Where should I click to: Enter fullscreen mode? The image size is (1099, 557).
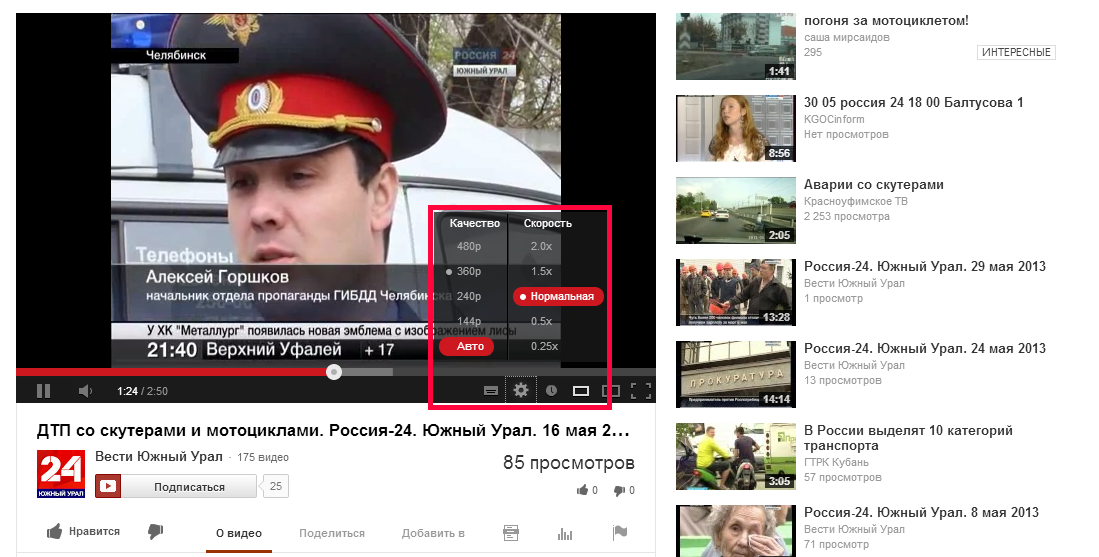[x=641, y=391]
